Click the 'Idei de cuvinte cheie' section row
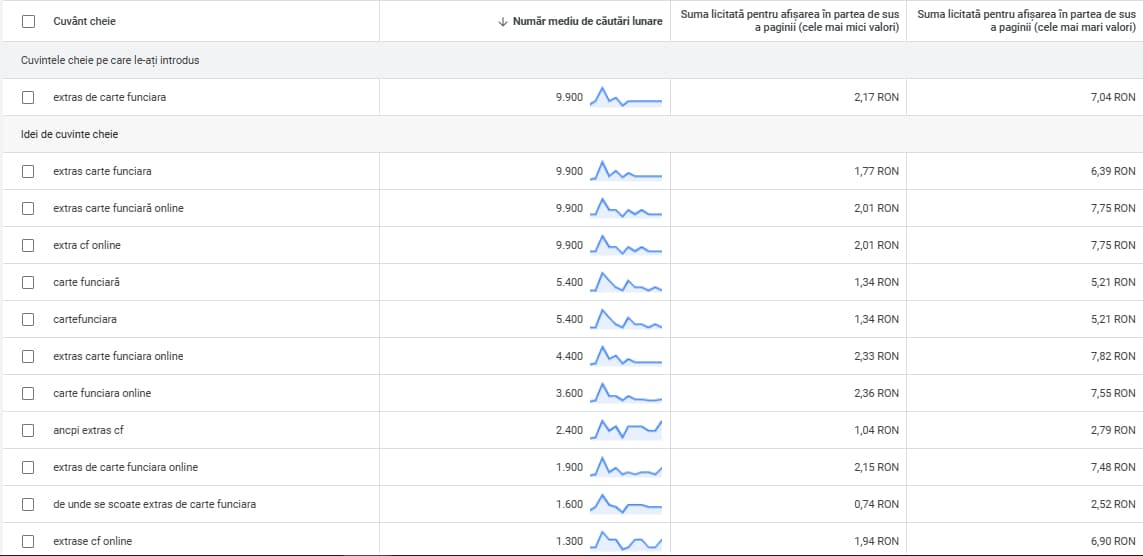1143x556 pixels. tap(69, 134)
